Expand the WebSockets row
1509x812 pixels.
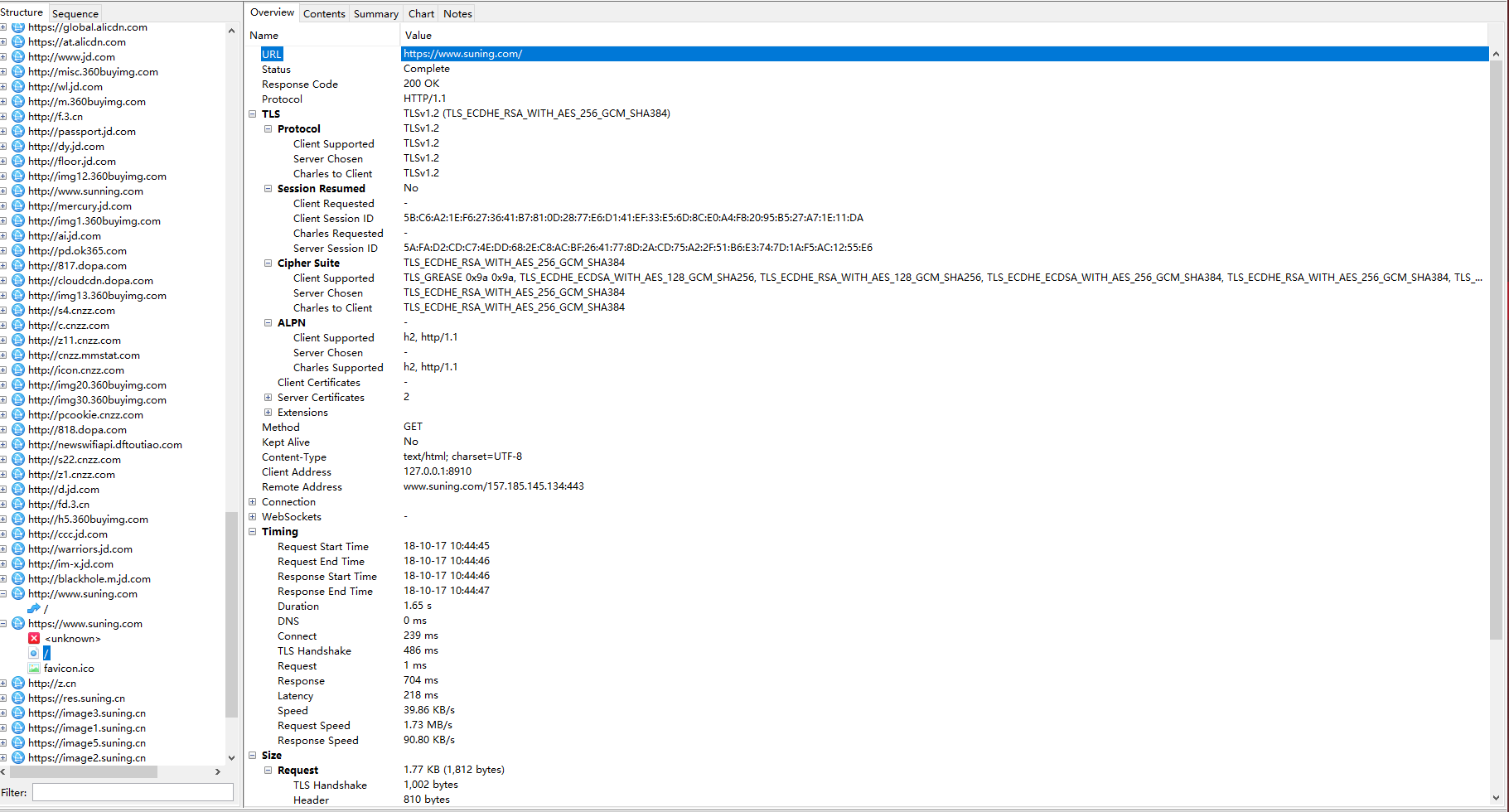coord(253,517)
